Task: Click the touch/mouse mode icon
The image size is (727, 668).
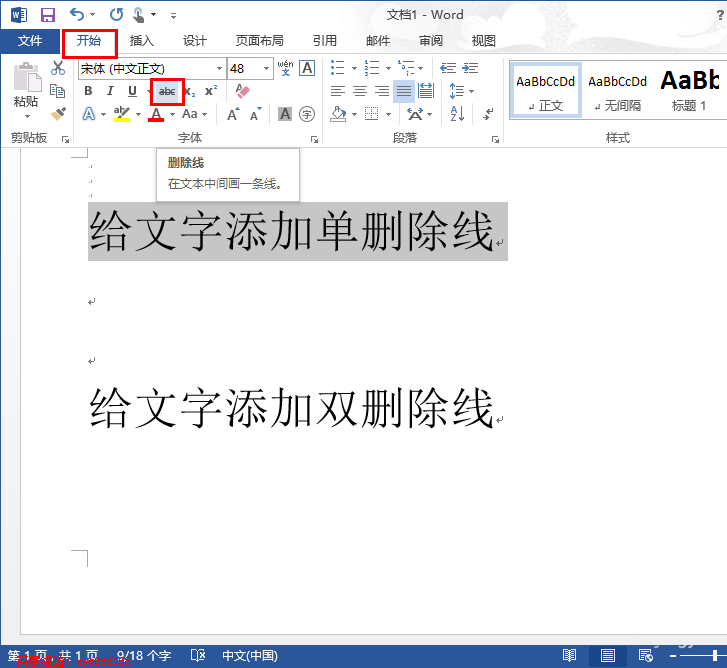Action: [139, 15]
